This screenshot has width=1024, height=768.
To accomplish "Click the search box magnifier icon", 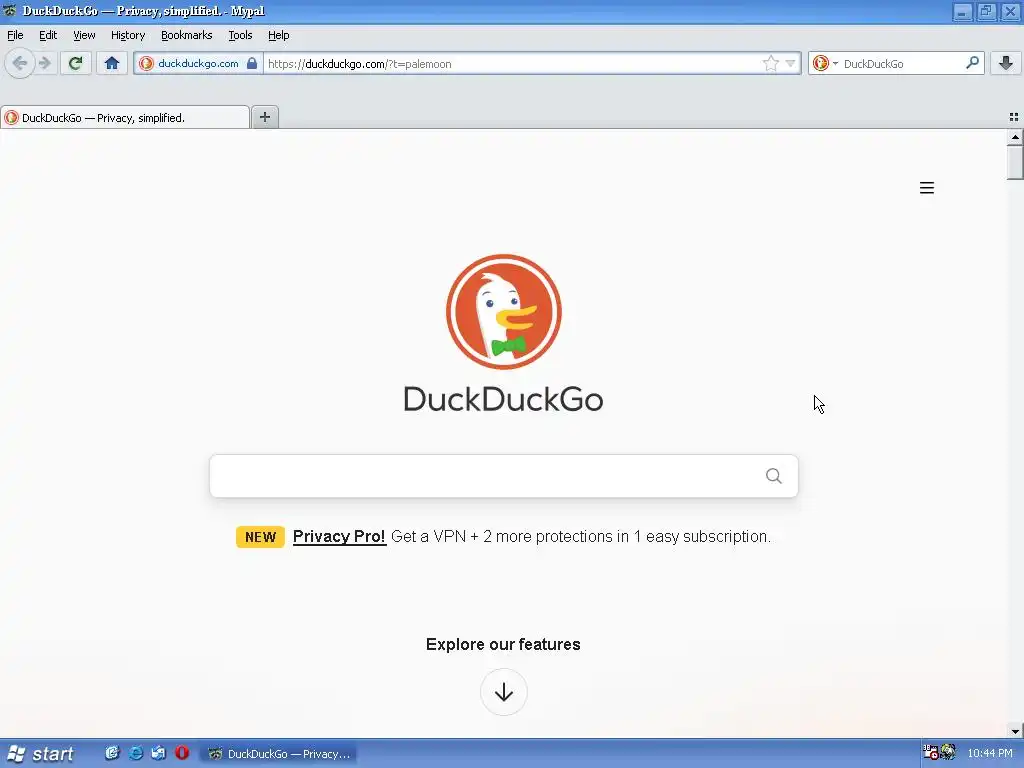I will (x=972, y=63).
